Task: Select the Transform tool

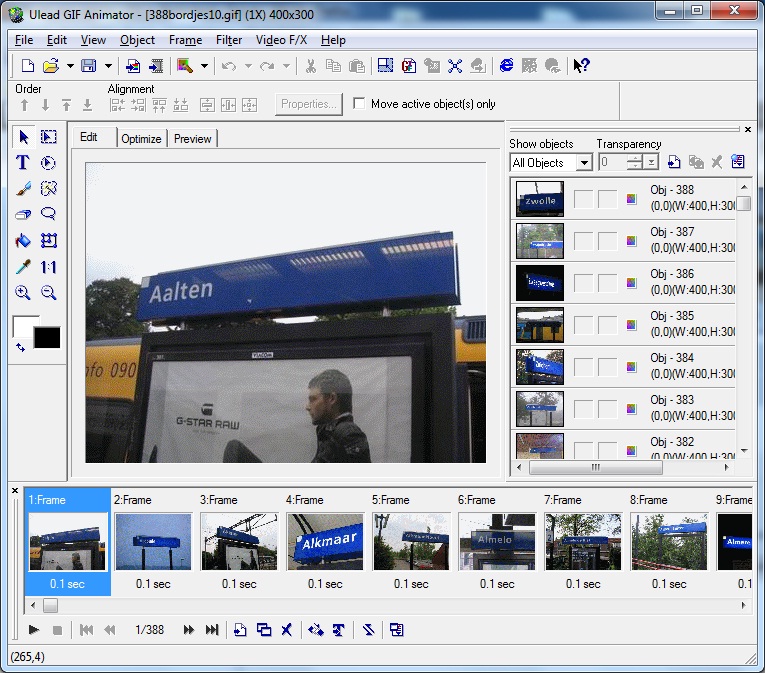Action: point(48,241)
